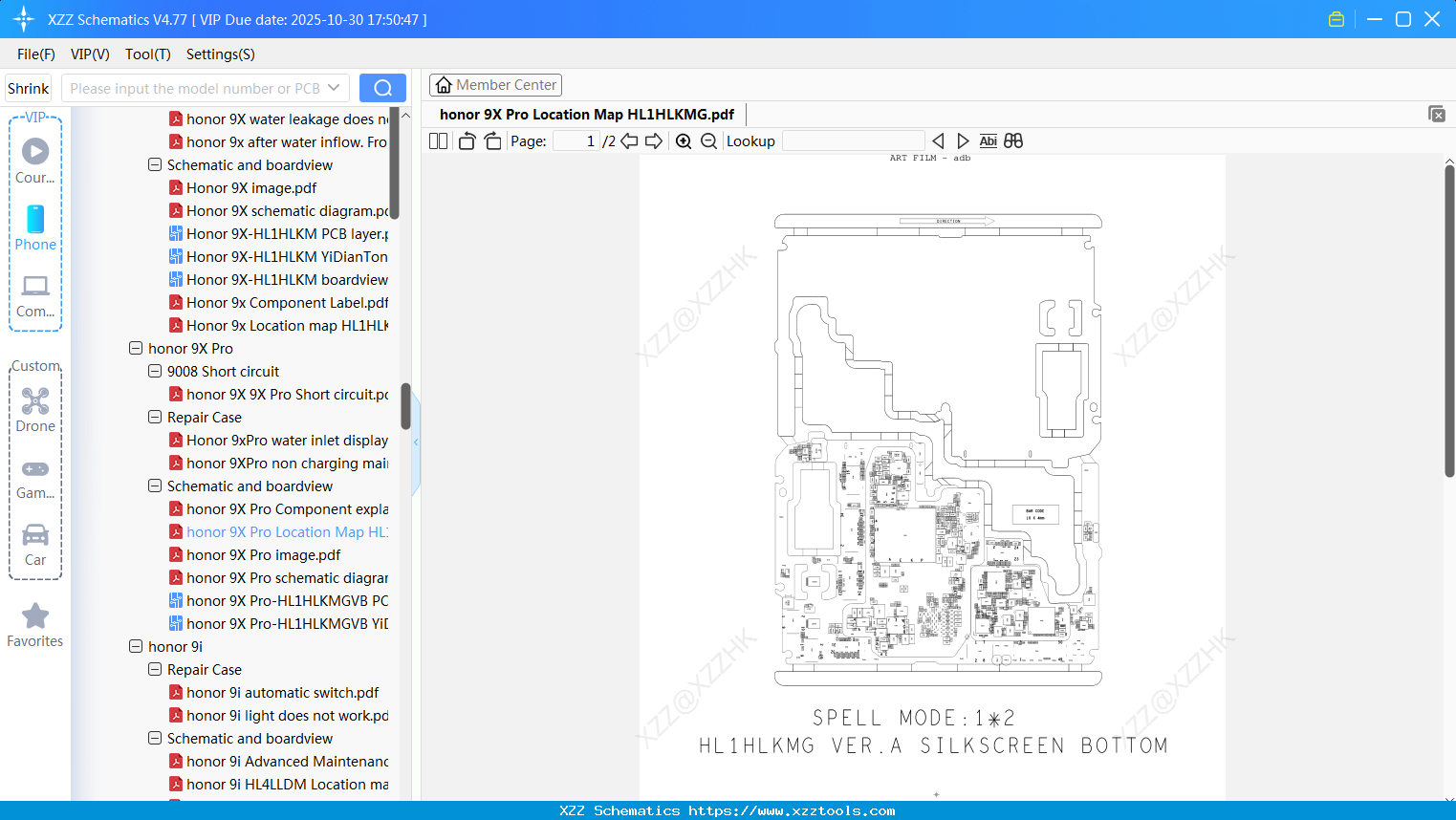Zoom in on the PDF
Image resolution: width=1456 pixels, height=820 pixels.
coord(684,141)
